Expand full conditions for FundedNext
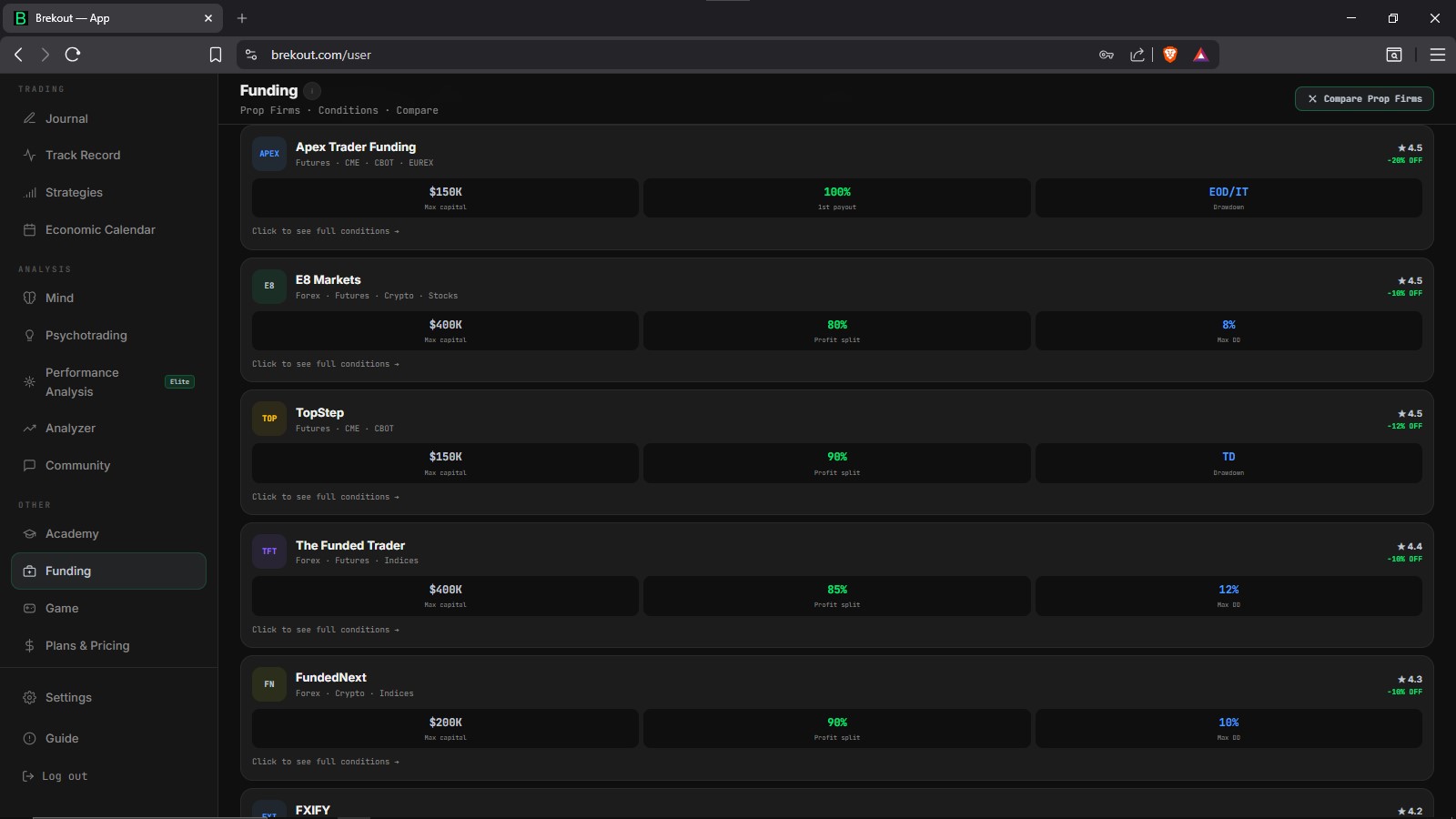 click(x=326, y=762)
